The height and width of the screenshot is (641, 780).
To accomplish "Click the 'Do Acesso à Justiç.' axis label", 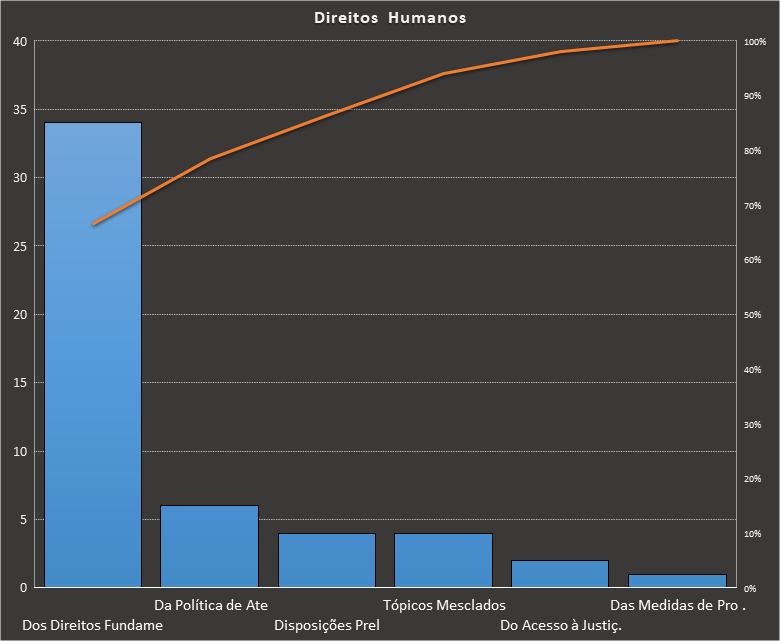I will 561,625.
